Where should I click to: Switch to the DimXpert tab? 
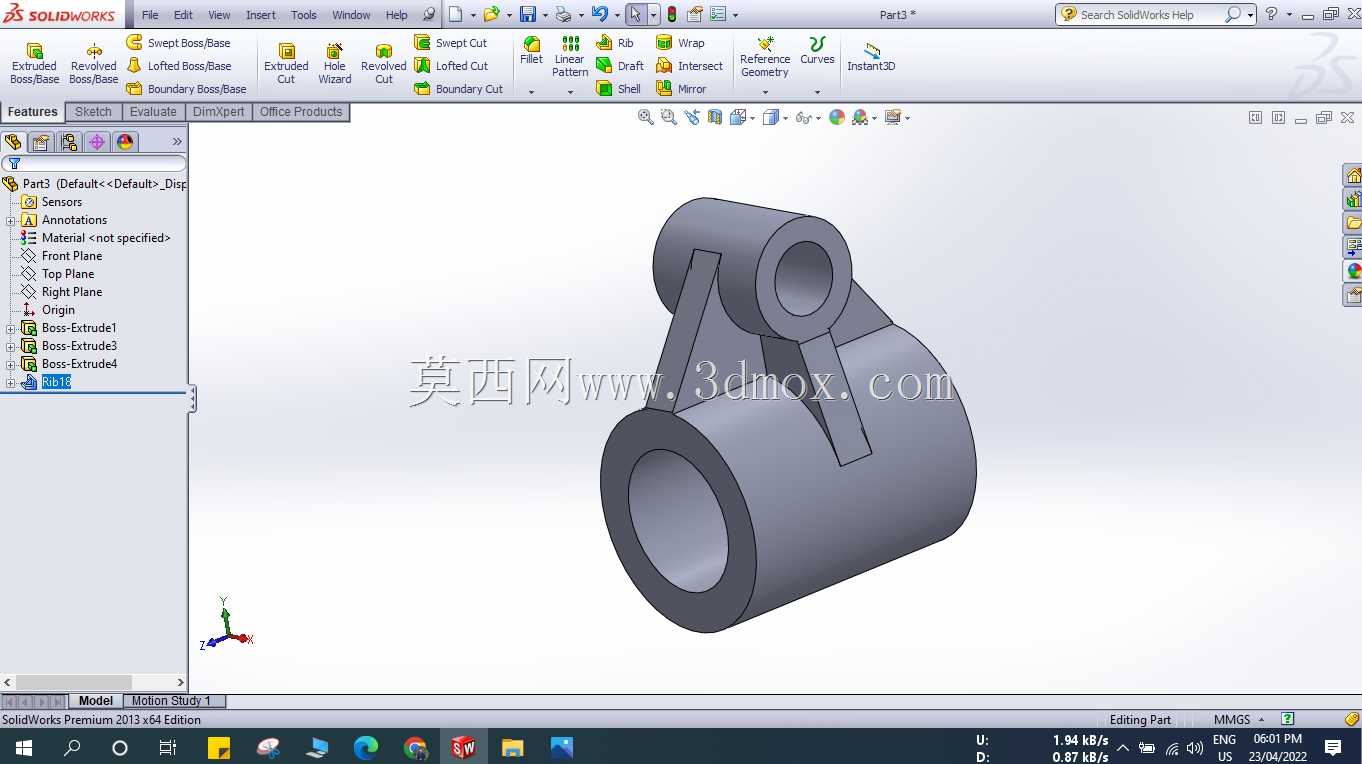click(x=218, y=112)
